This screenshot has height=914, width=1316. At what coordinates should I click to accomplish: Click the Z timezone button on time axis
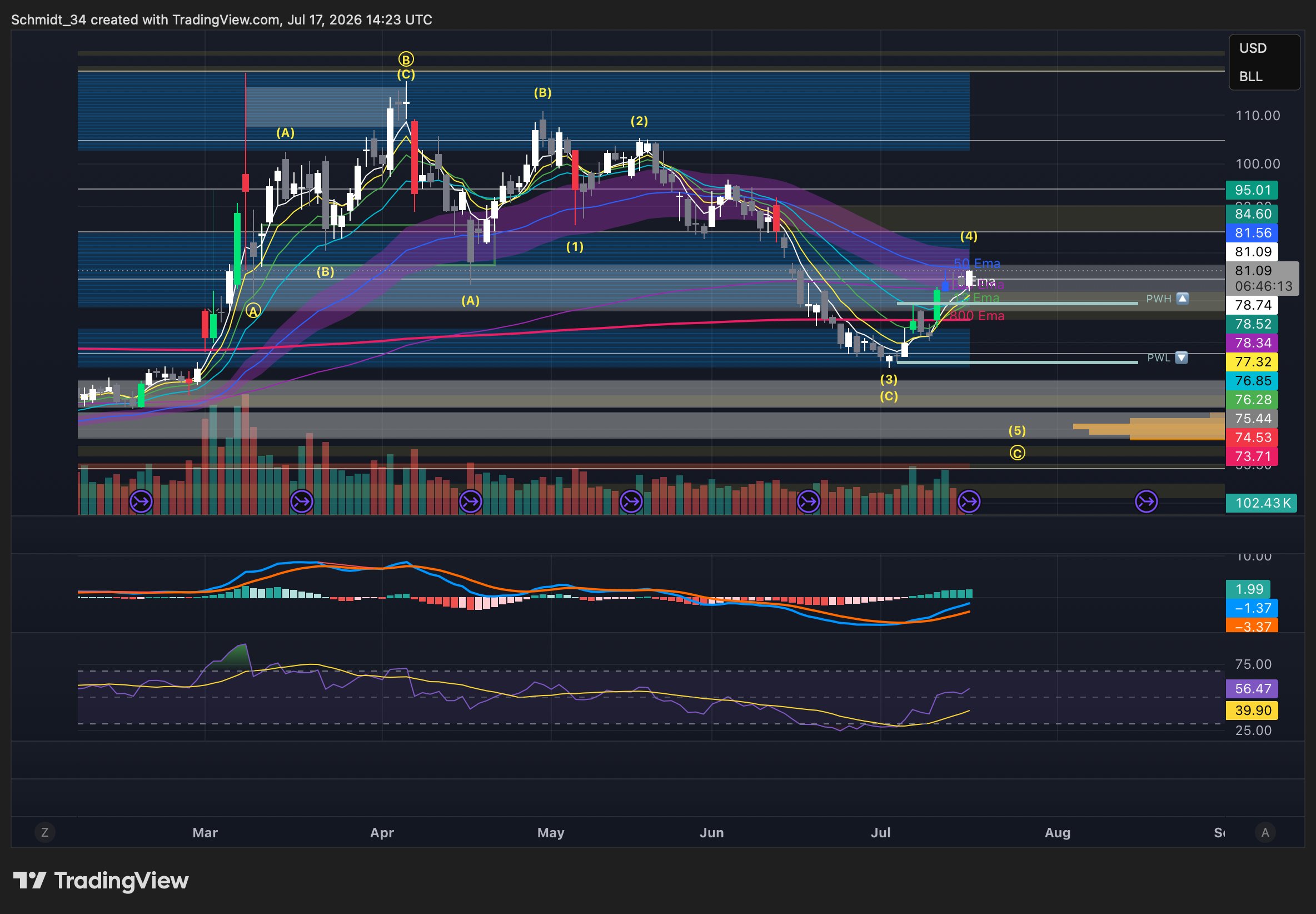(x=44, y=832)
